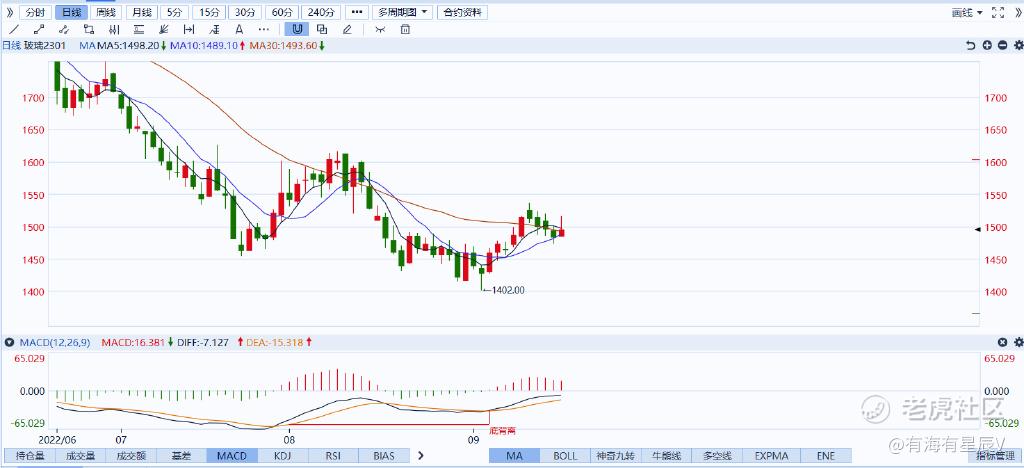Open MACD panel settings gear
Viewport: 1024px width, 468px height.
tap(1018, 342)
